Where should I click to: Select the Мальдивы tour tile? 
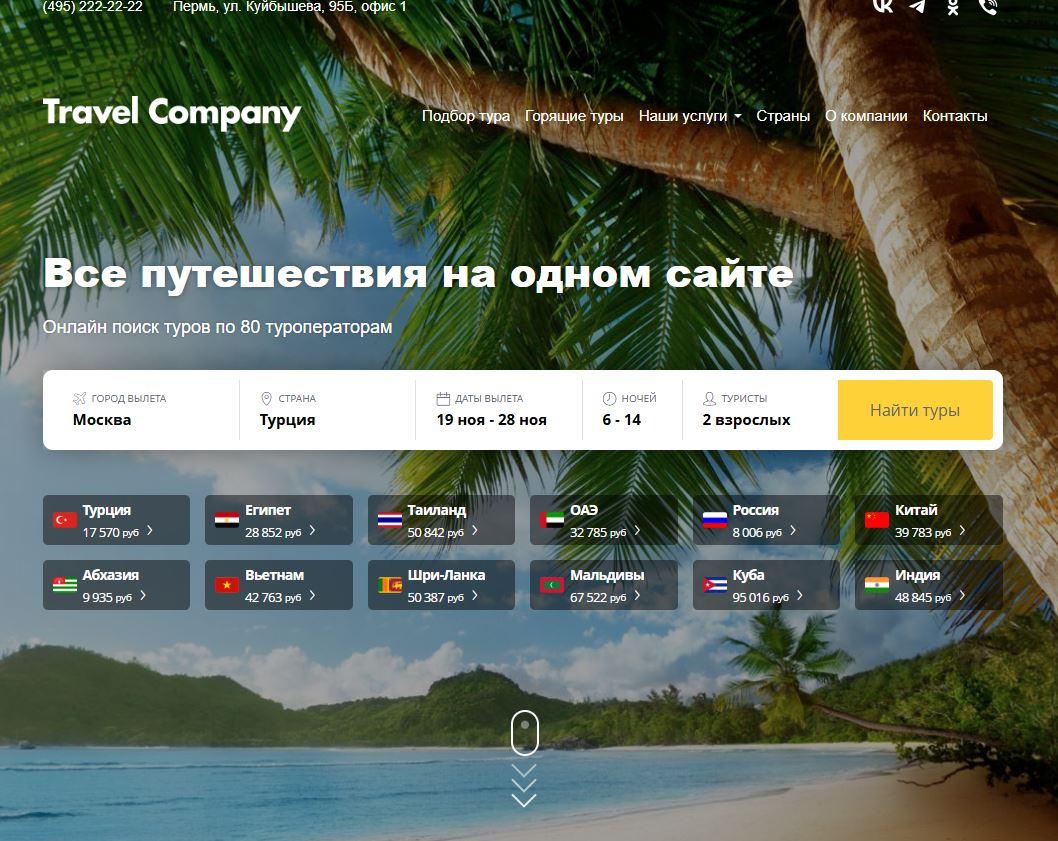pos(603,585)
